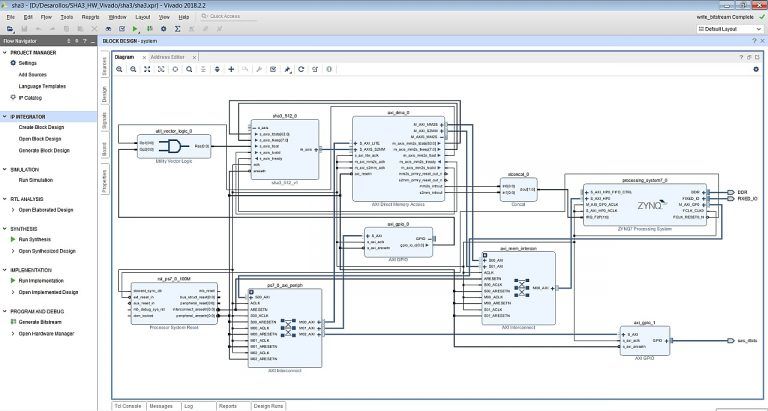
Task: Open the IP Catalog
Action: (30, 97)
